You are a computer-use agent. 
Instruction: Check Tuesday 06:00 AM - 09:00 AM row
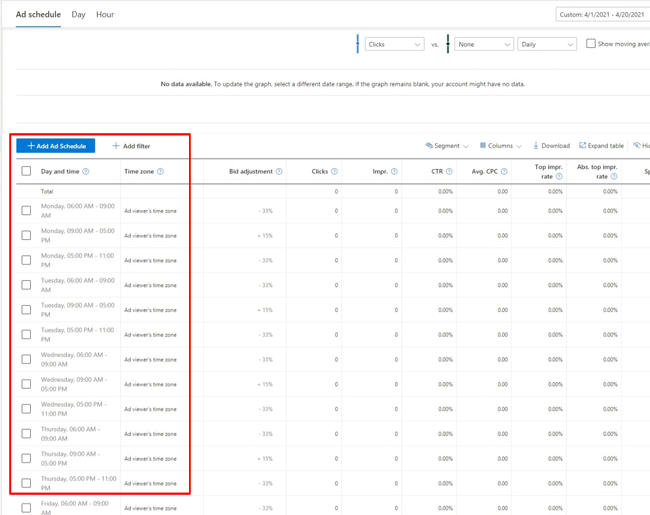point(26,285)
